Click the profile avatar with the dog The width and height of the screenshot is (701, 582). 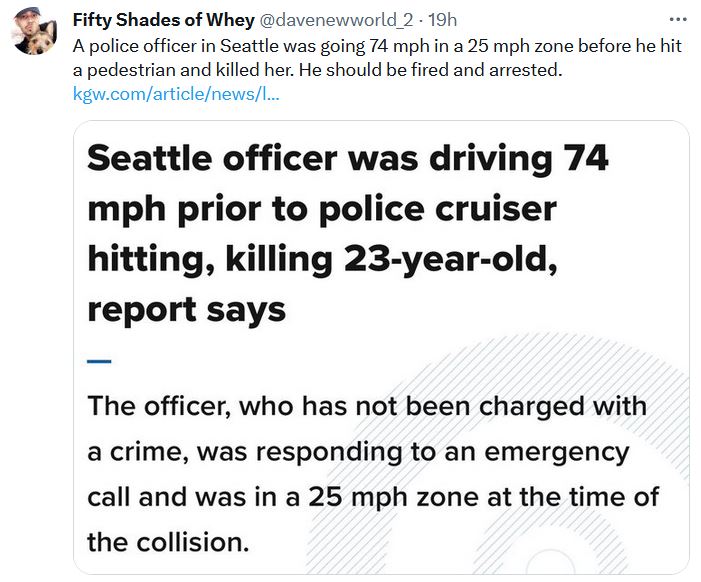[x=35, y=31]
